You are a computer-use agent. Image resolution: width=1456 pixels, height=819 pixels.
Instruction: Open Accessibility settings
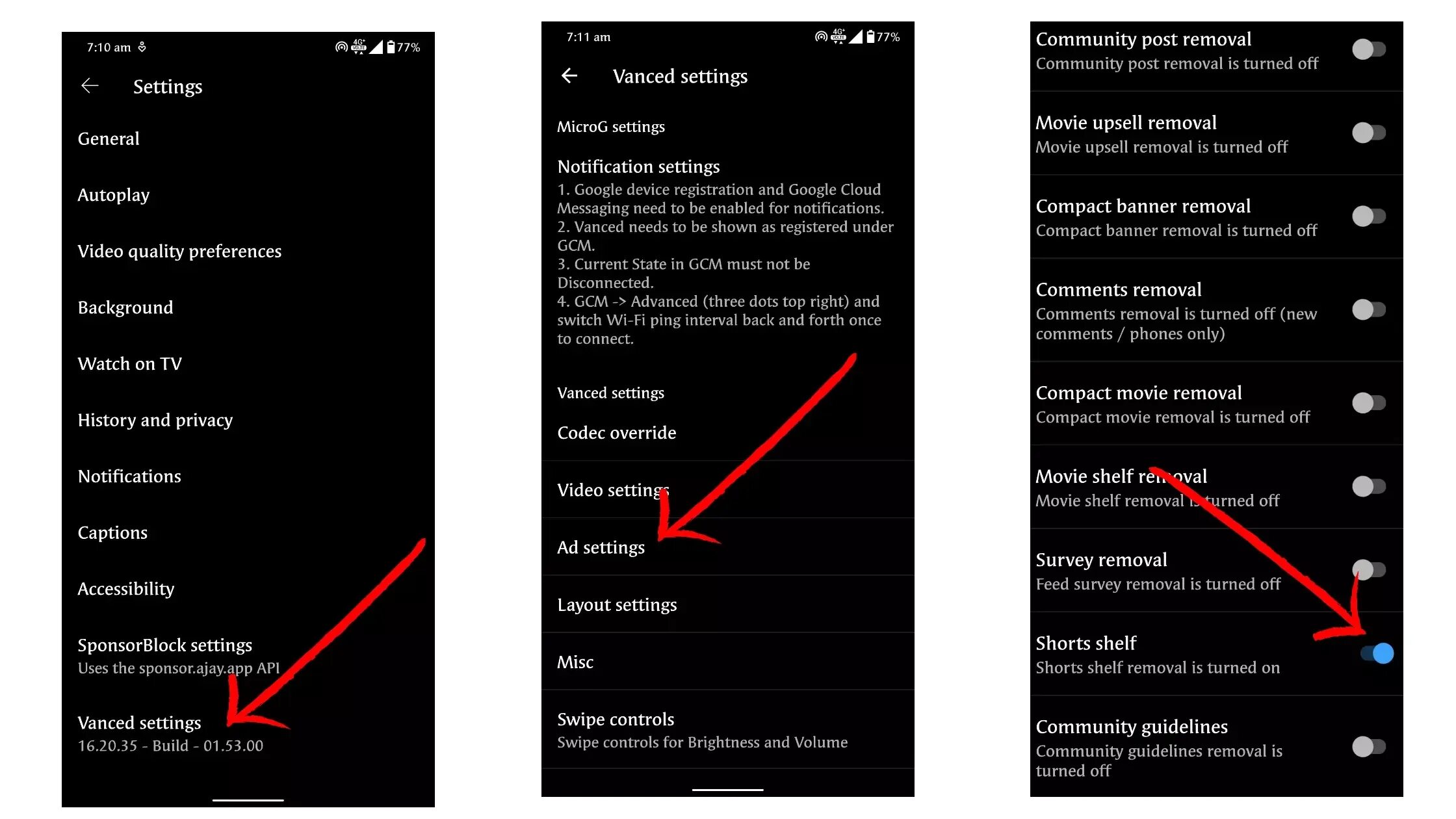[128, 588]
